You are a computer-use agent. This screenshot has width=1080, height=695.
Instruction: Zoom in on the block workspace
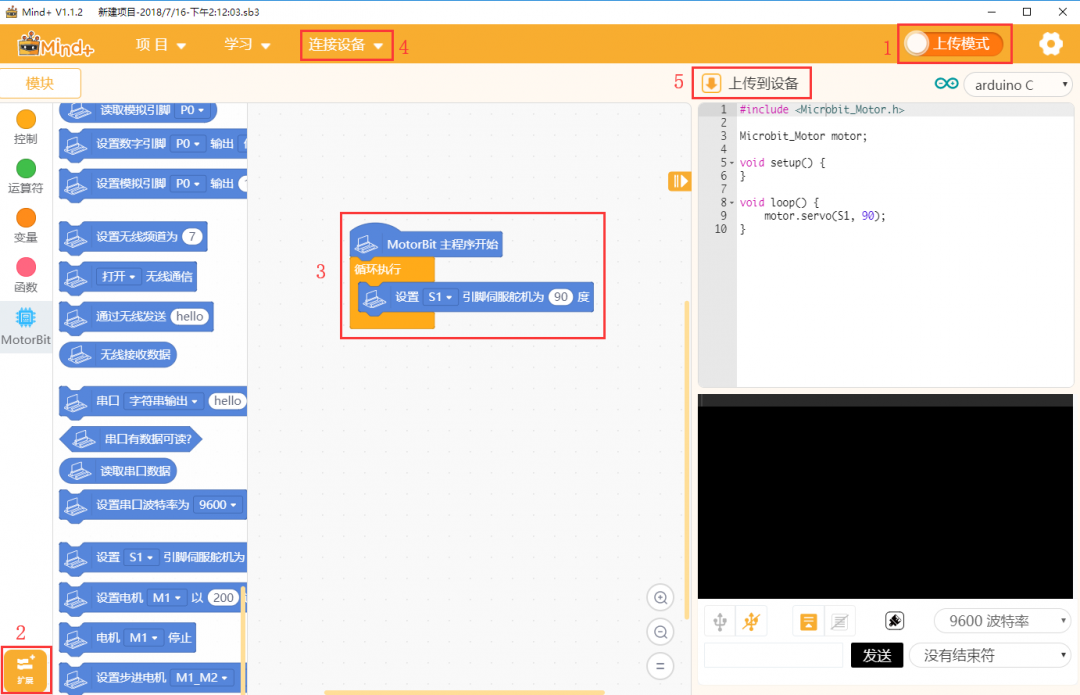point(660,598)
